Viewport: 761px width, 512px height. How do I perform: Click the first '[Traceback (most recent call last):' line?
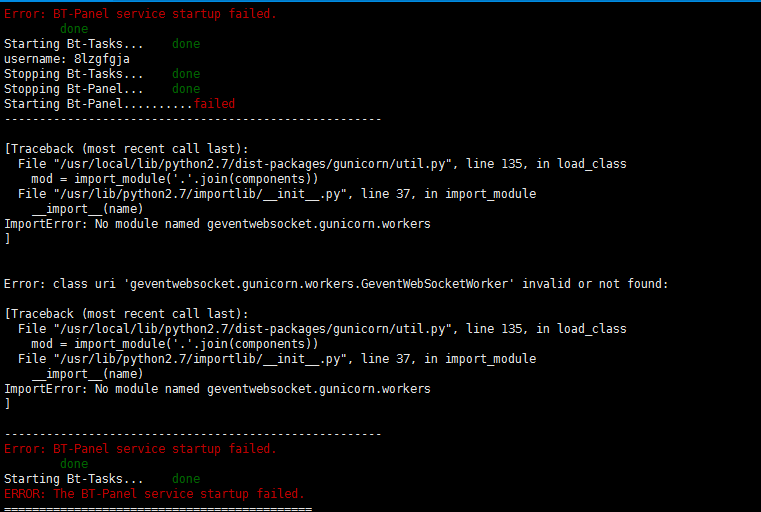126,149
